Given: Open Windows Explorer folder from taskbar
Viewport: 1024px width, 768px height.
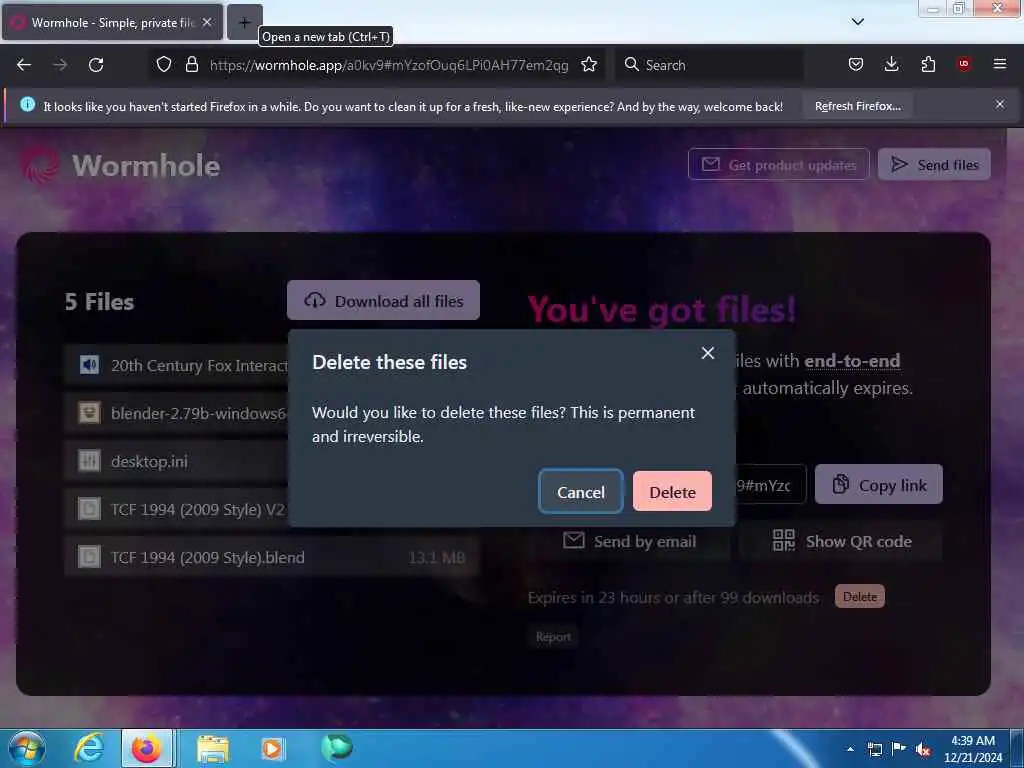Looking at the screenshot, I should pos(213,749).
